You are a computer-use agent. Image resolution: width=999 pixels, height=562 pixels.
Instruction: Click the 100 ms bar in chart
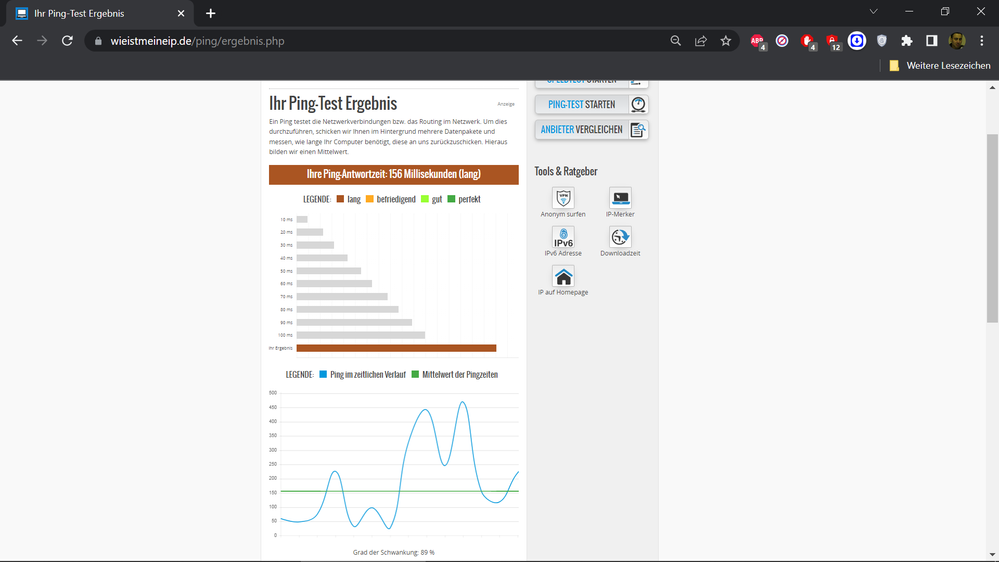[361, 335]
